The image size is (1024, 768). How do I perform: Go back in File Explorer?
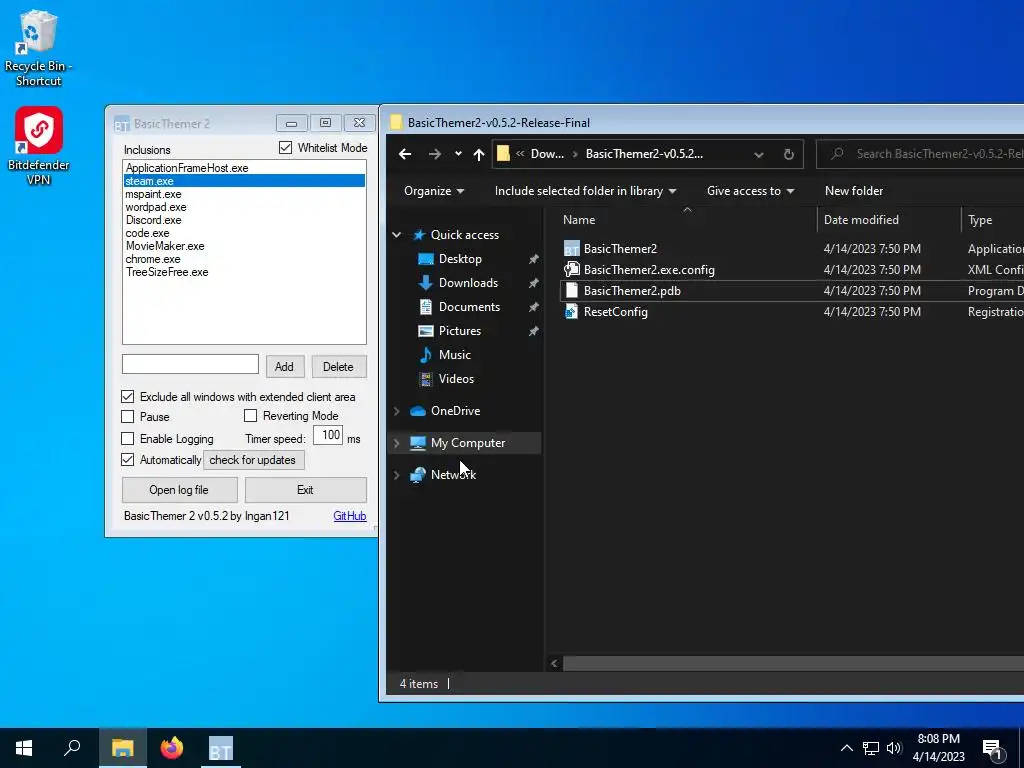405,154
